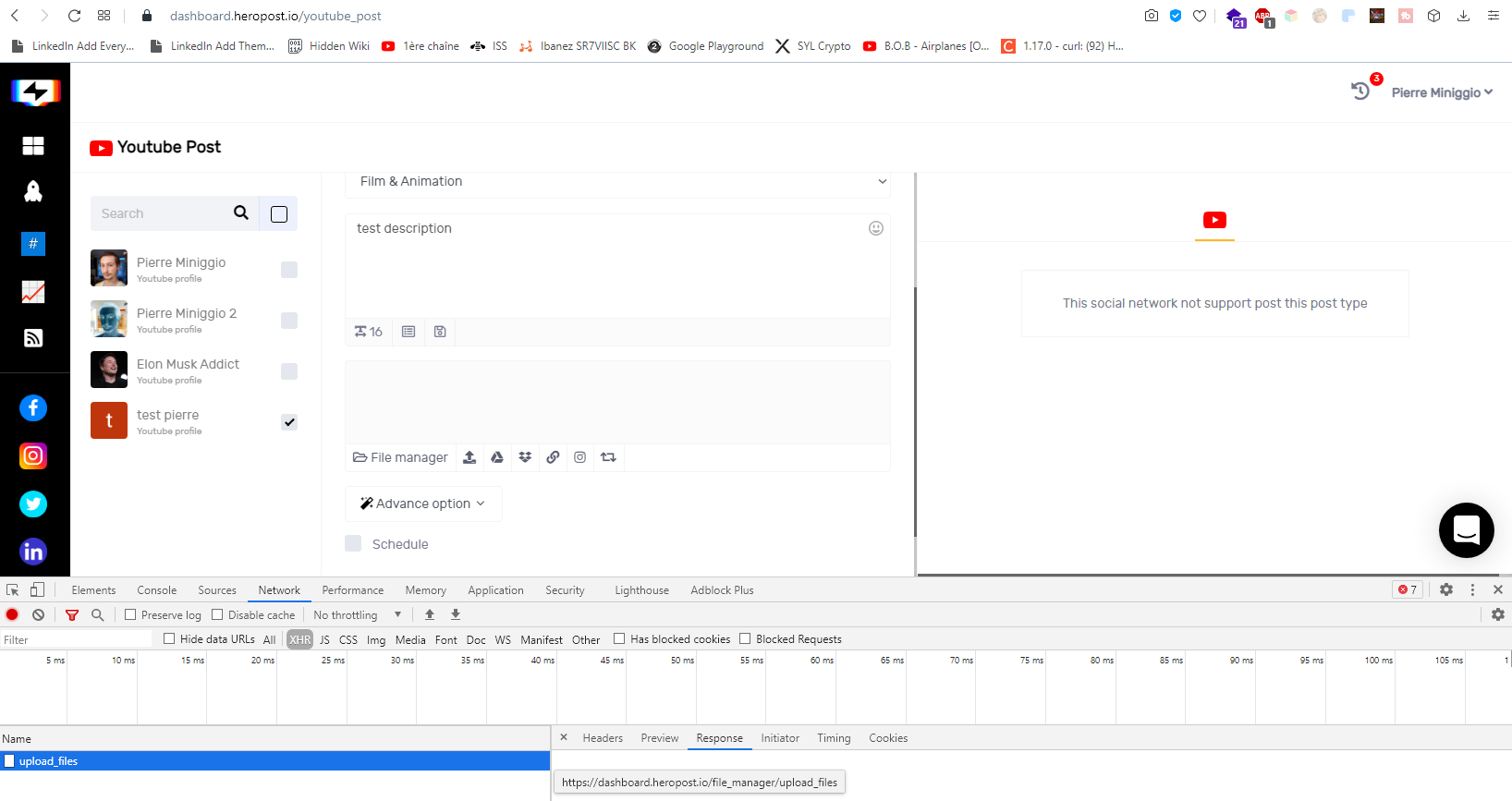Screen dimensions: 1512x801
Task: Open the Headers tab of the request
Action: (603, 738)
